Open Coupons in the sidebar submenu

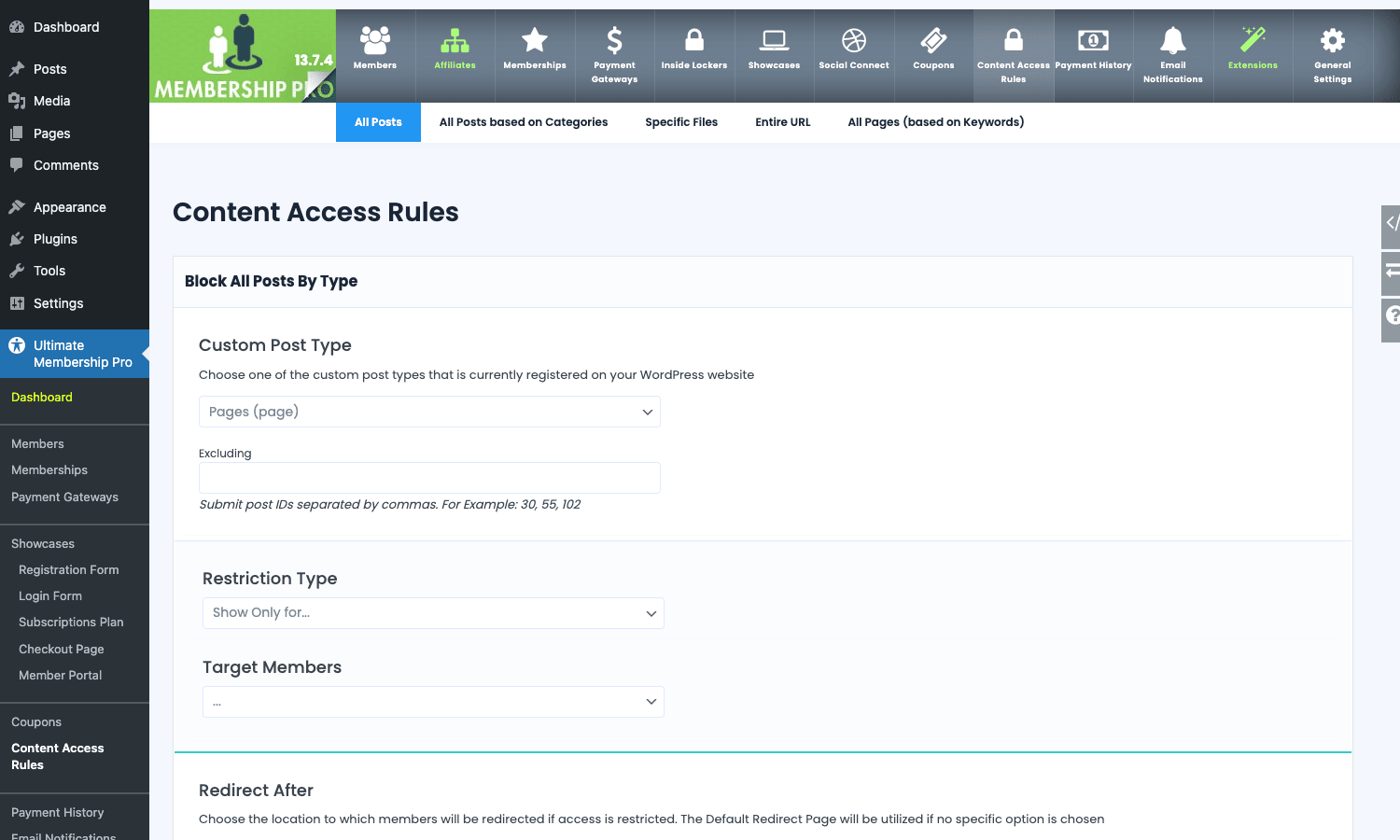[36, 722]
